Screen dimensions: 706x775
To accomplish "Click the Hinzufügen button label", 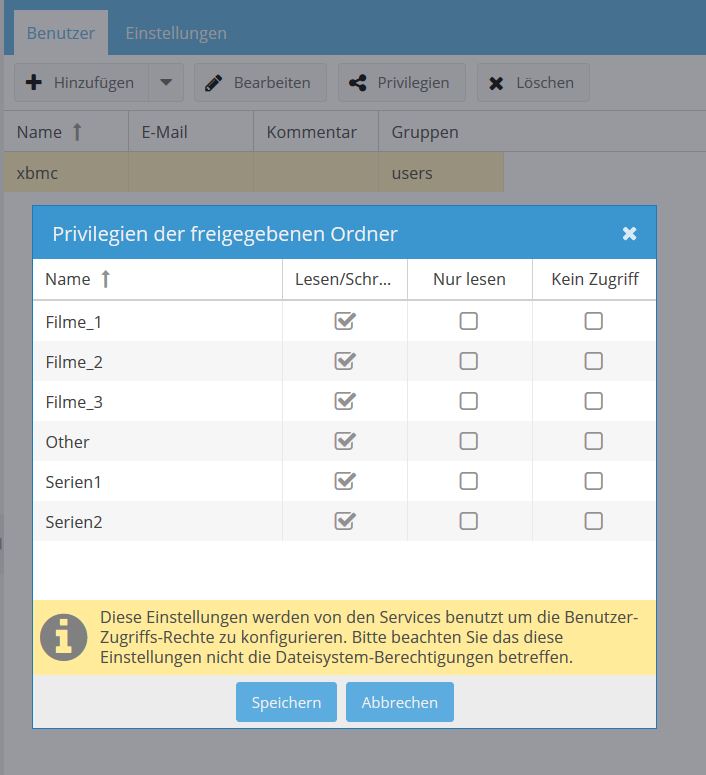I will pos(94,83).
